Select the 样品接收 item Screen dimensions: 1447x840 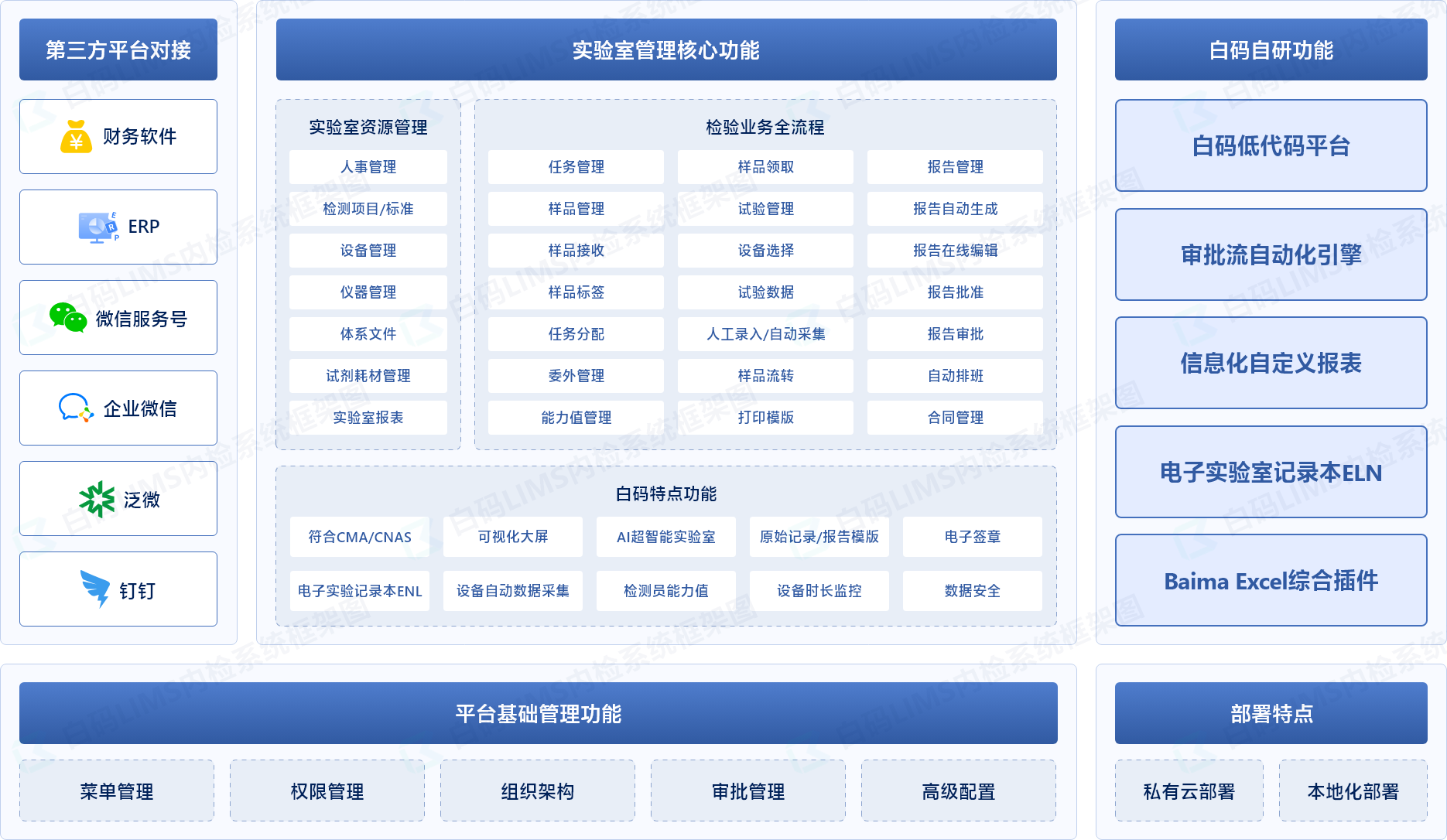click(x=576, y=251)
